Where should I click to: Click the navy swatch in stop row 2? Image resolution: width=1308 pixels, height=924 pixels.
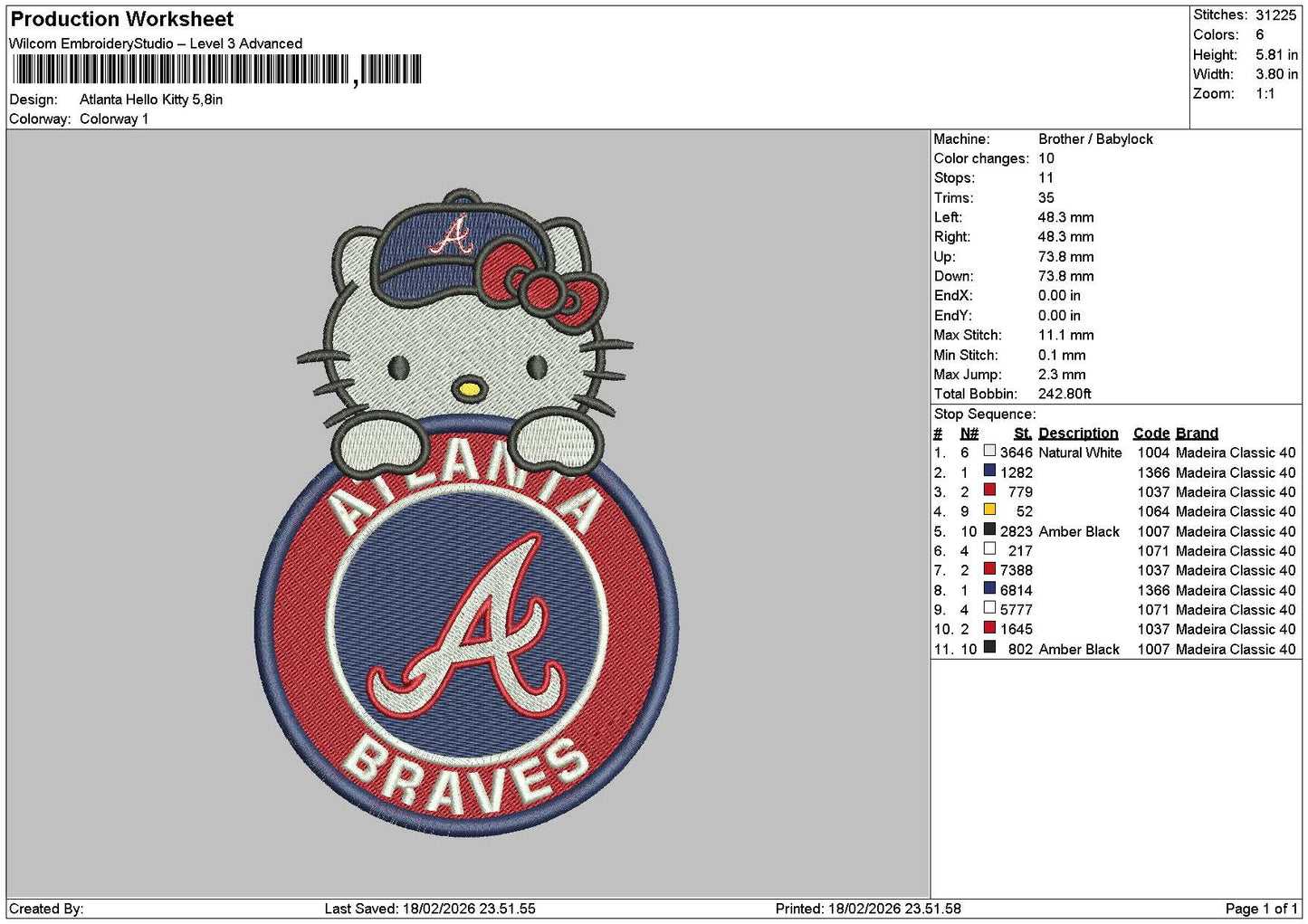[x=989, y=471]
